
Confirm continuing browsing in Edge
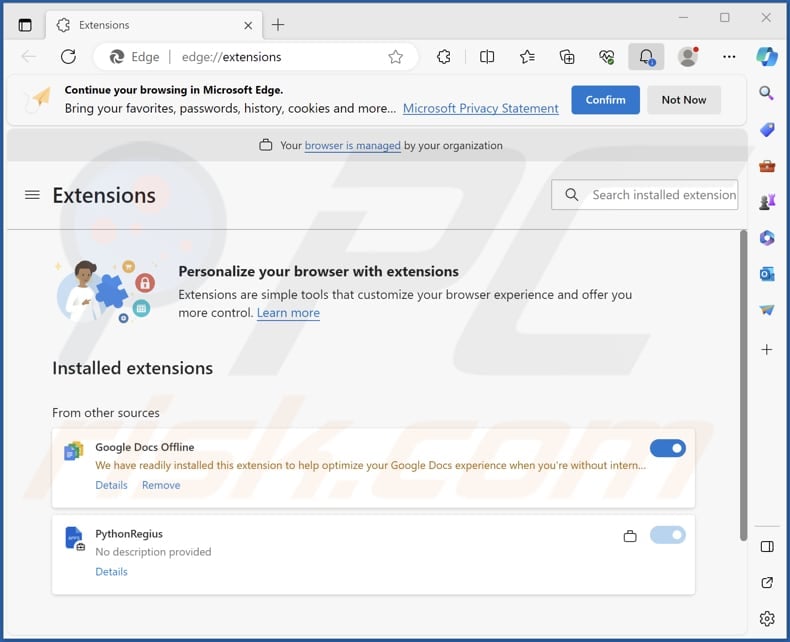point(605,100)
